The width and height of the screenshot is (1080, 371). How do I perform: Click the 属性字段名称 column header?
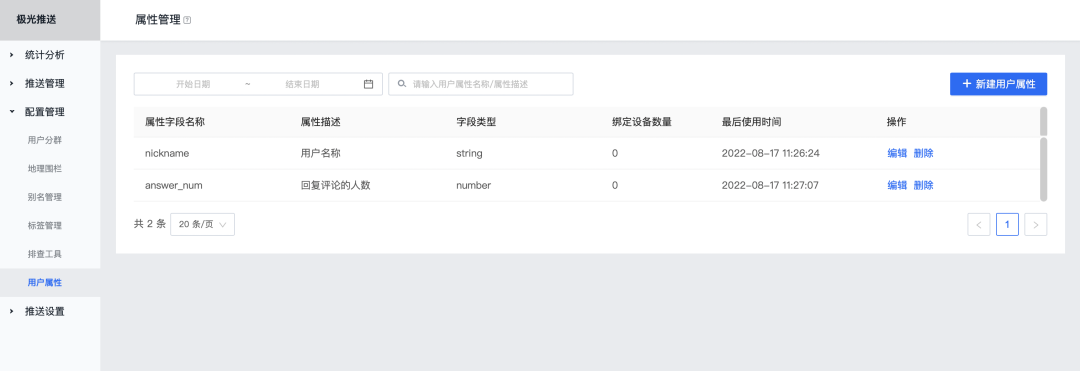click(x=174, y=122)
